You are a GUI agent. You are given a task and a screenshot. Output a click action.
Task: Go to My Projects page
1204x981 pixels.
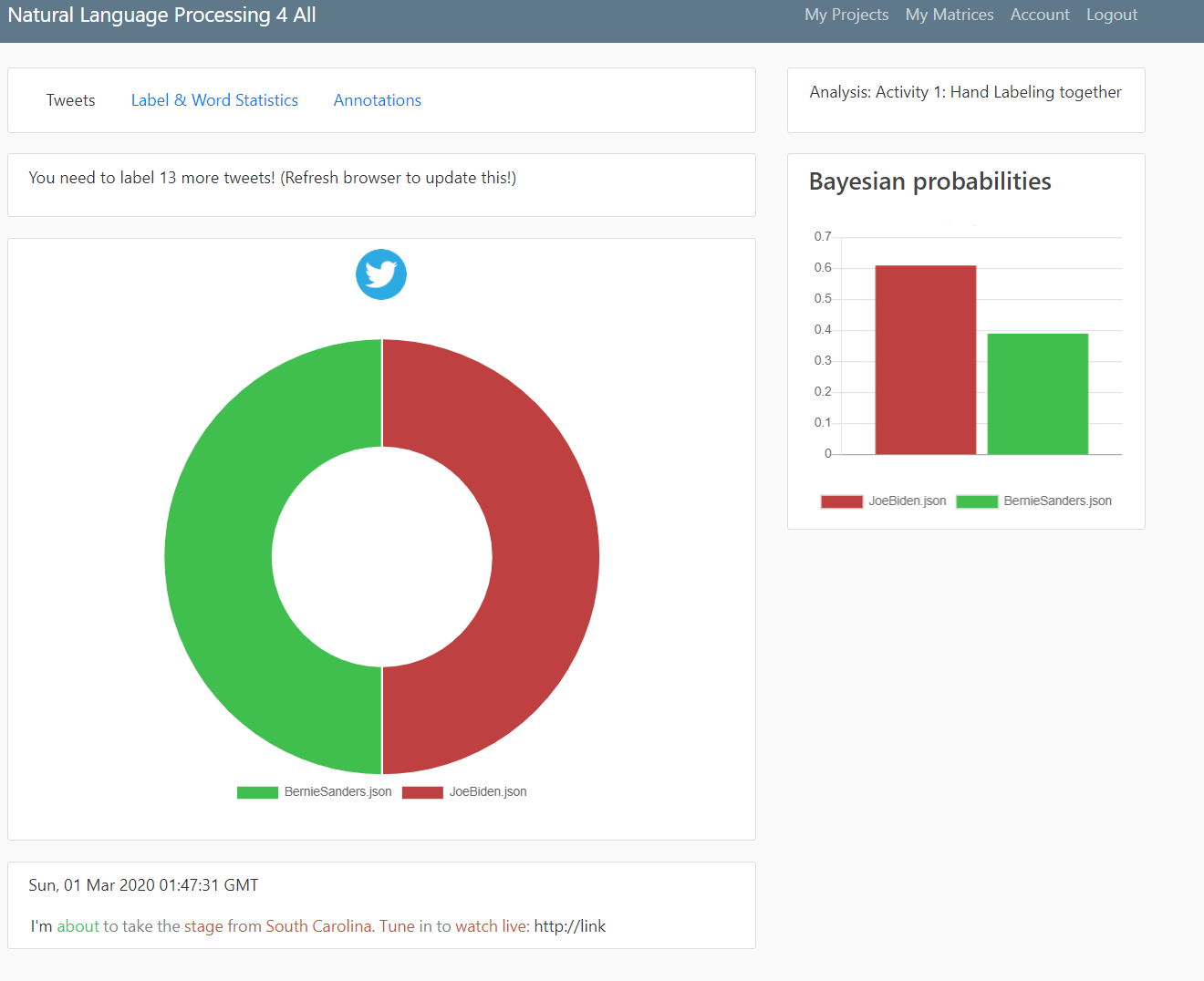[846, 15]
